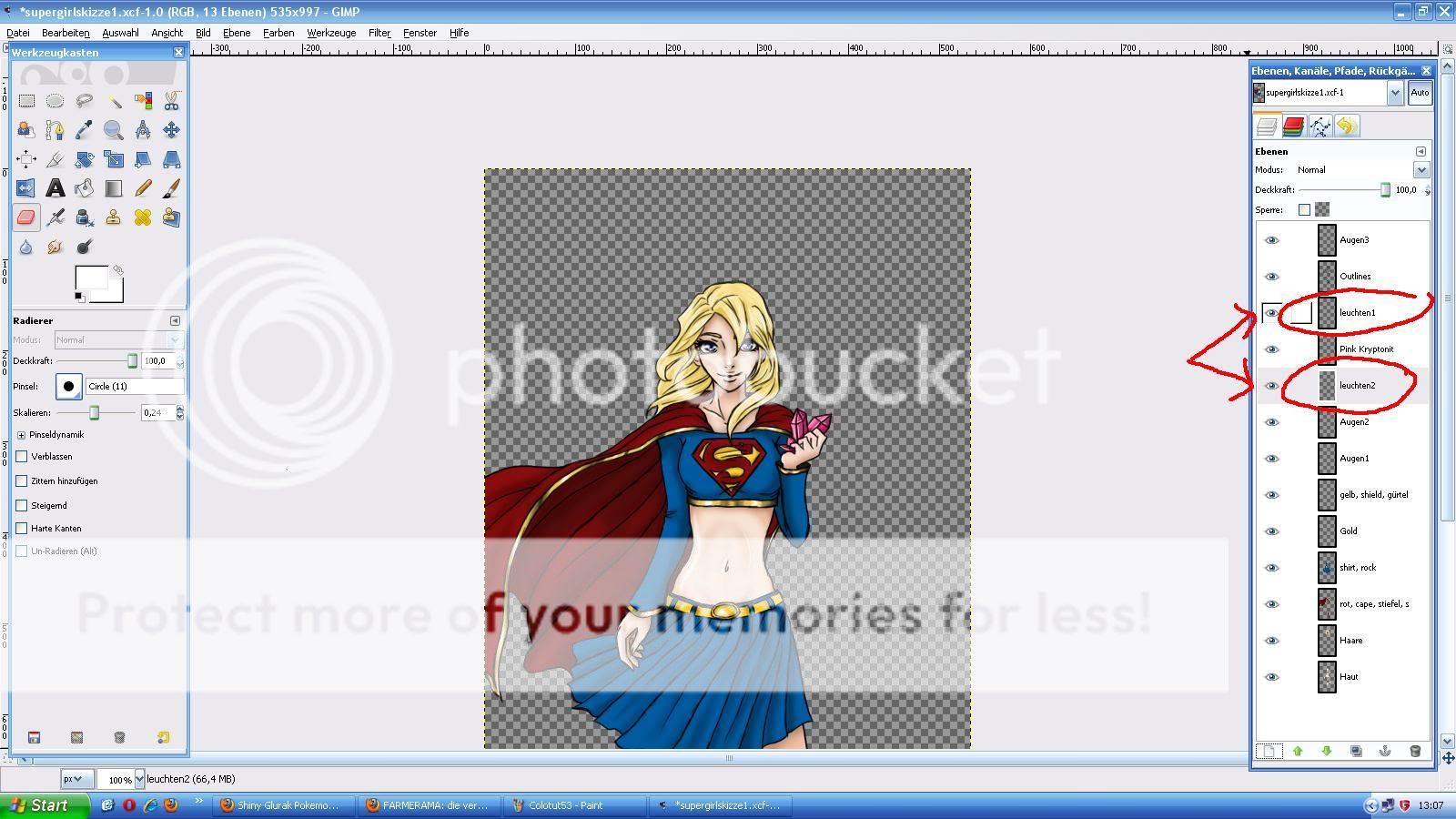Enable the Zittern hinzufügen checkbox
The height and width of the screenshot is (819, 1456).
click(22, 480)
